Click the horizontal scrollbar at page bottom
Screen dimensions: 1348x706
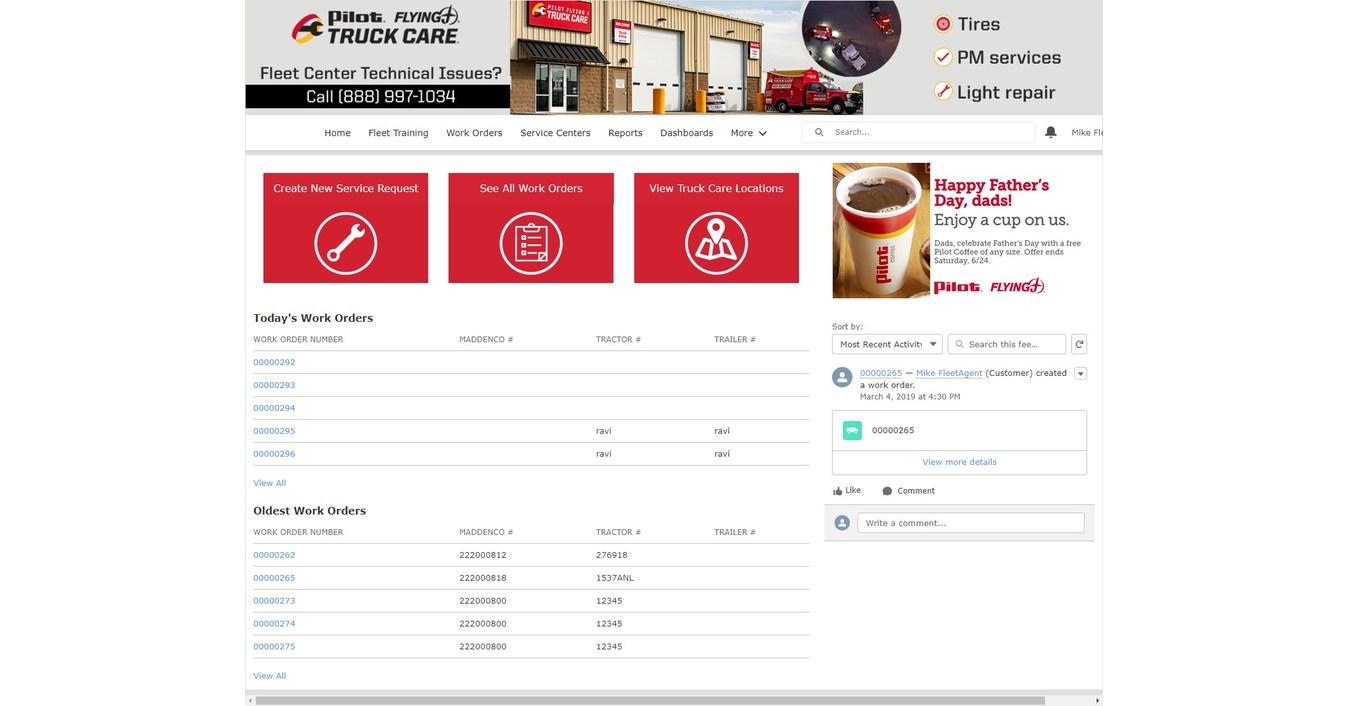pyautogui.click(x=650, y=700)
